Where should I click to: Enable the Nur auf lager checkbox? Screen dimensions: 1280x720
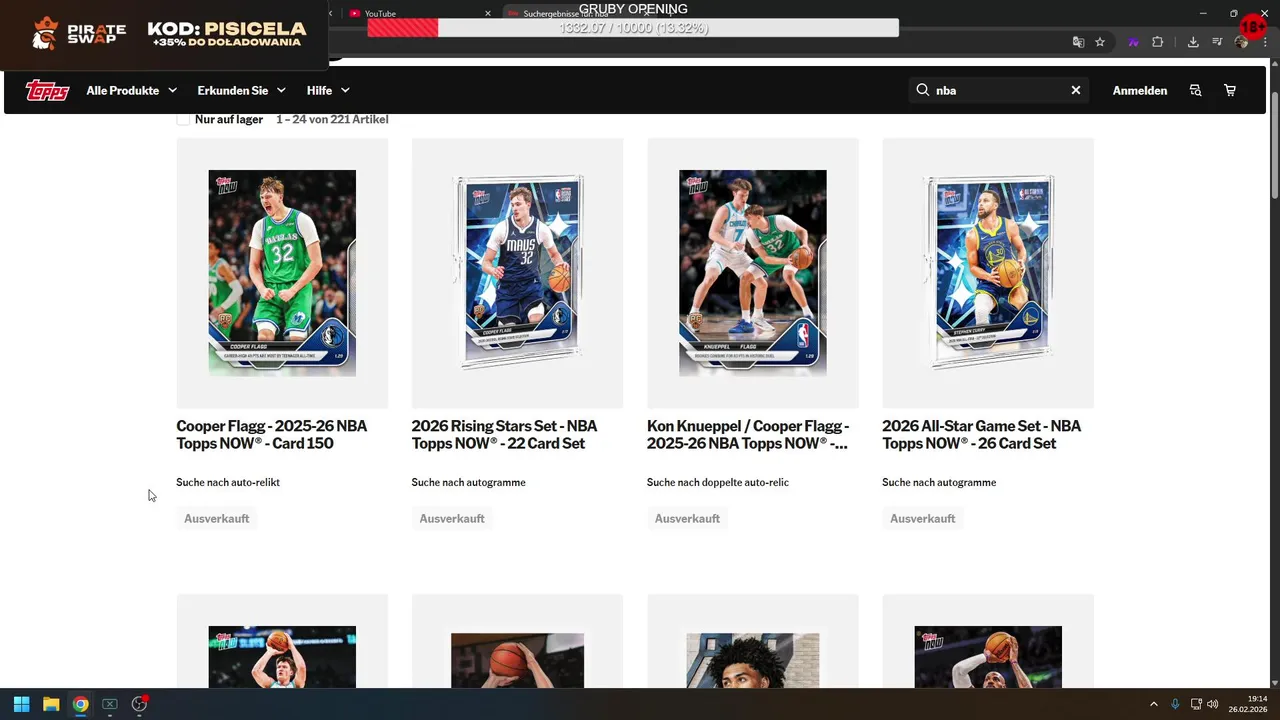pyautogui.click(x=183, y=119)
